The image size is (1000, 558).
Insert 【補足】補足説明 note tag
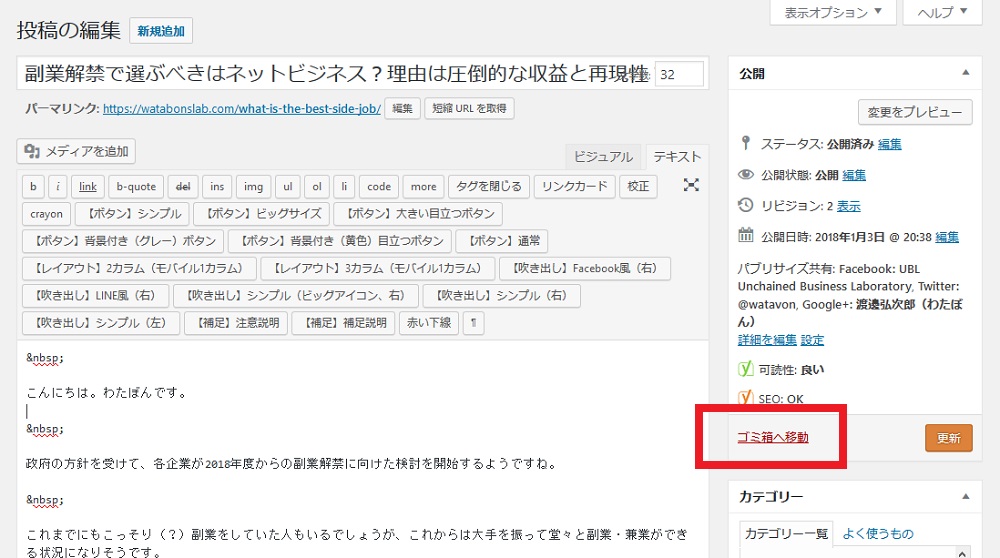[344, 323]
